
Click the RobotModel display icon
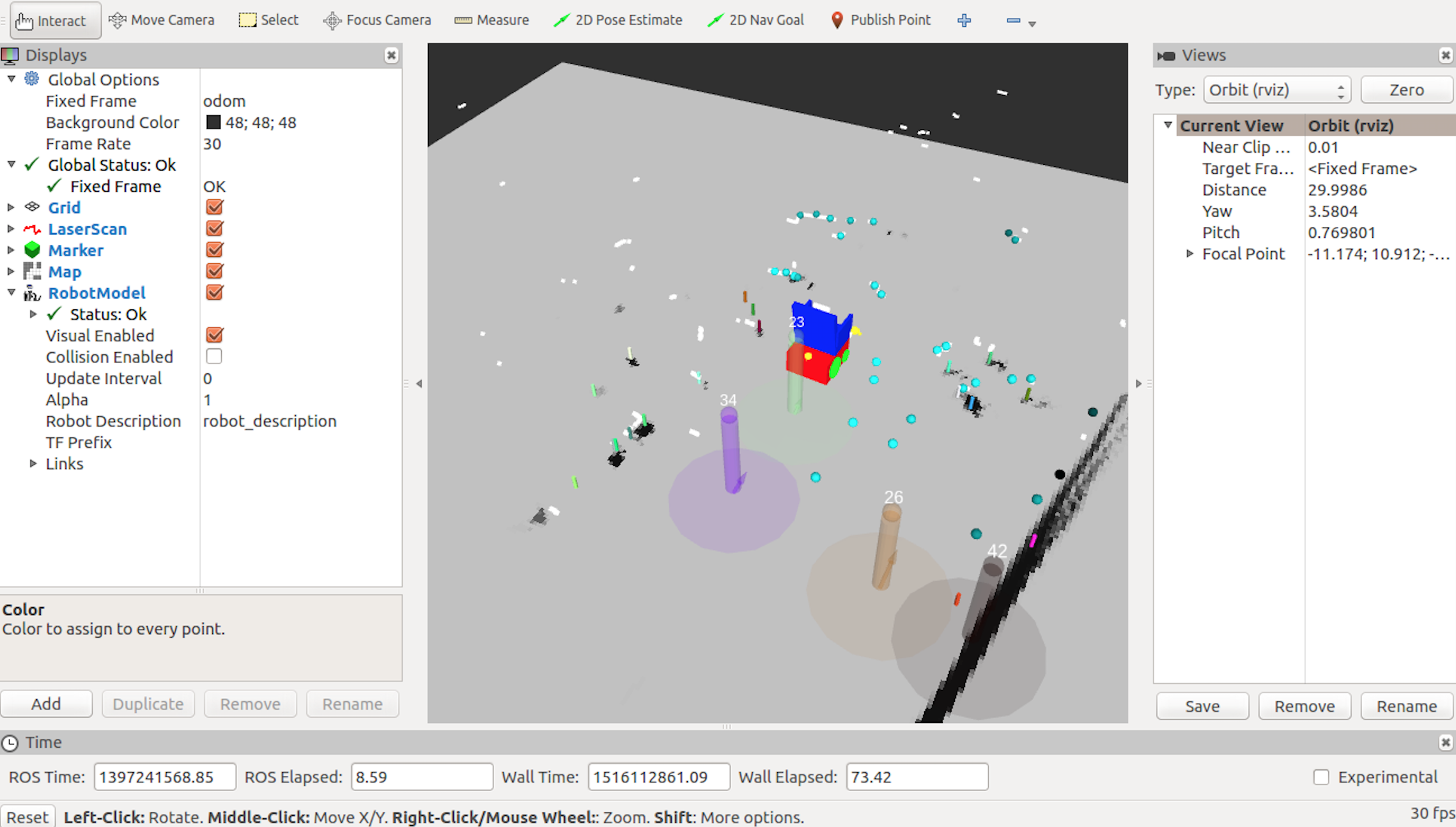[x=32, y=293]
